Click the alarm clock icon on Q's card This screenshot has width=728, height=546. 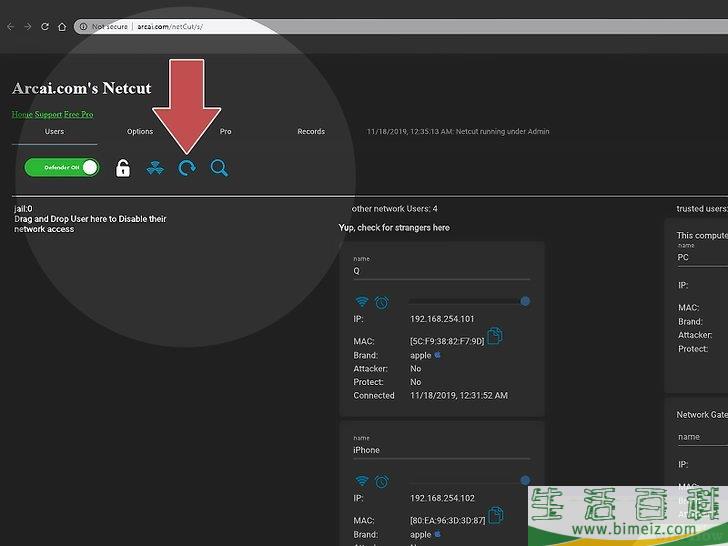coord(382,303)
